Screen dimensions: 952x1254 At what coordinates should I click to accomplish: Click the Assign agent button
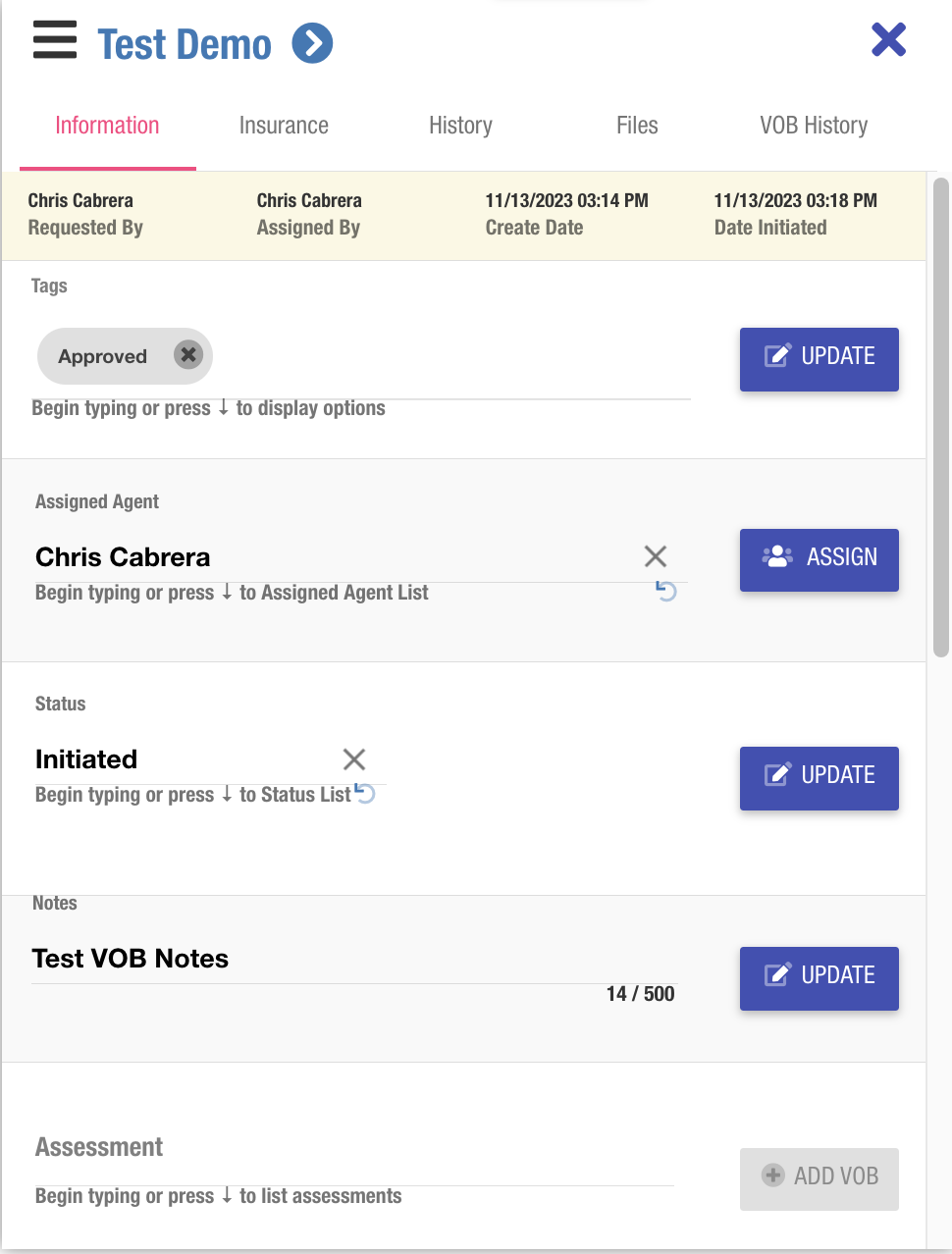pos(819,559)
